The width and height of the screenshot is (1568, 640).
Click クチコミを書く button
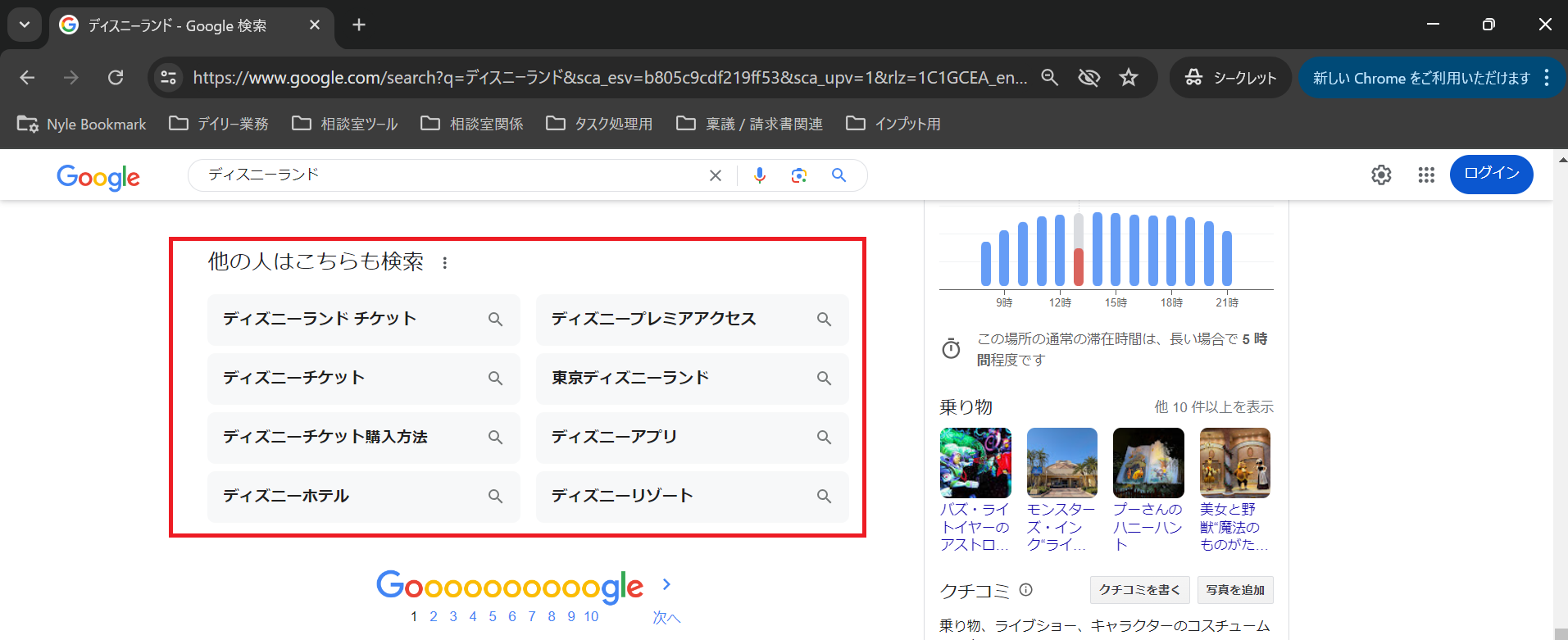click(1139, 590)
